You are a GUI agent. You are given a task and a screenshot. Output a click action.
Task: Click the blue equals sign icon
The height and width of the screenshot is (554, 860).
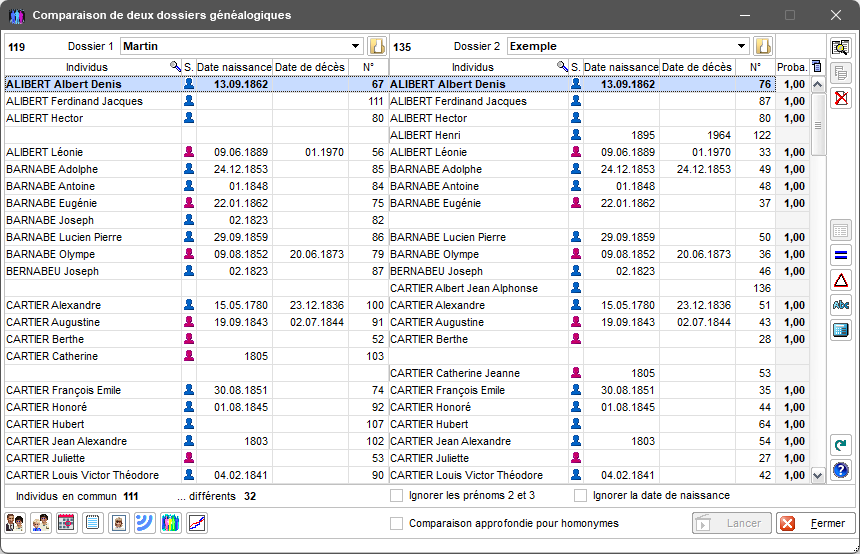tap(840, 255)
